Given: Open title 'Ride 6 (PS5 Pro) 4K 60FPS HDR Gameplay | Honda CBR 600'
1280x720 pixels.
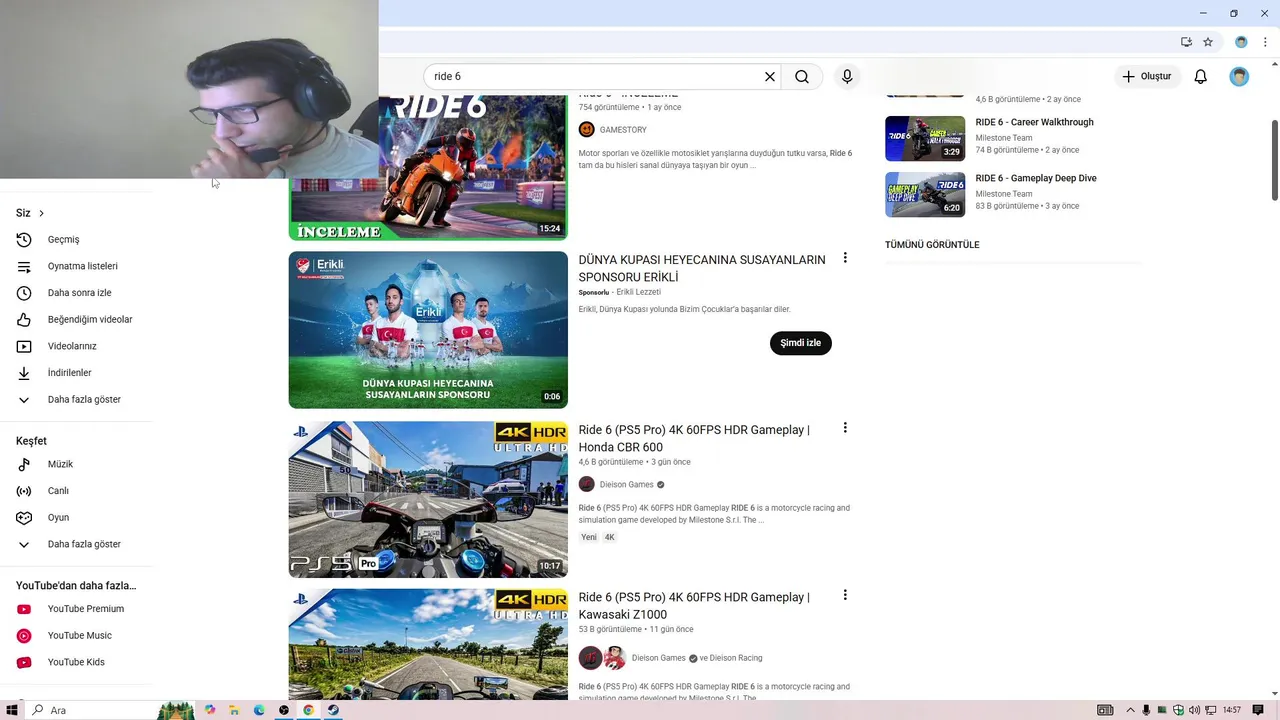Looking at the screenshot, I should pyautogui.click(x=694, y=439).
